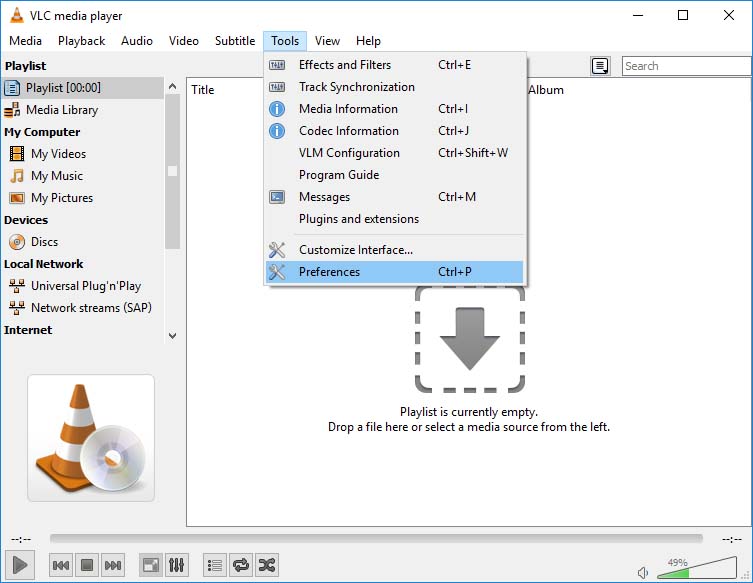Click the My Music note icon
The height and width of the screenshot is (583, 753).
[17, 176]
